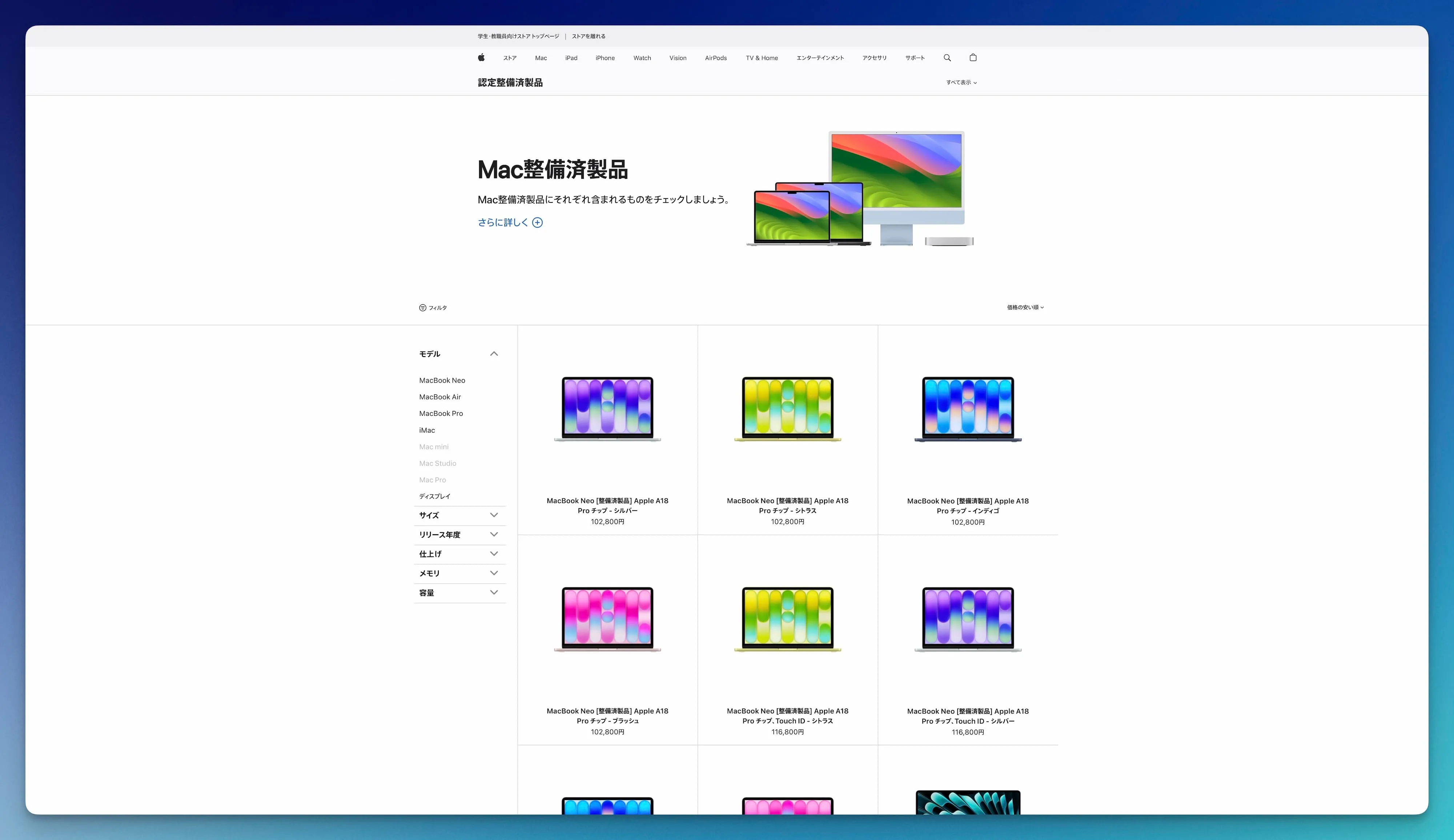
Task: Open the ブラッシュ MacBook Neo thumbnail
Action: pyautogui.click(x=607, y=619)
